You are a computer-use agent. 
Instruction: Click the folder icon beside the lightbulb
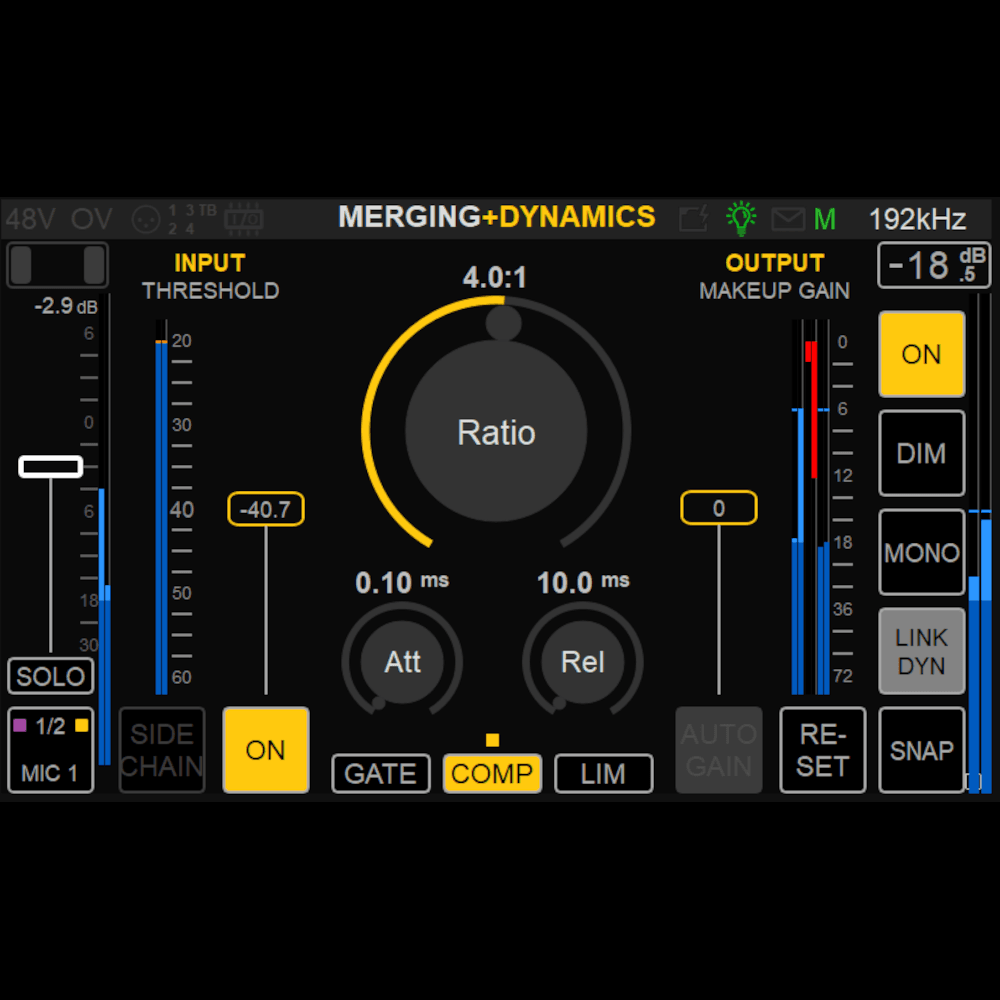pos(693,218)
